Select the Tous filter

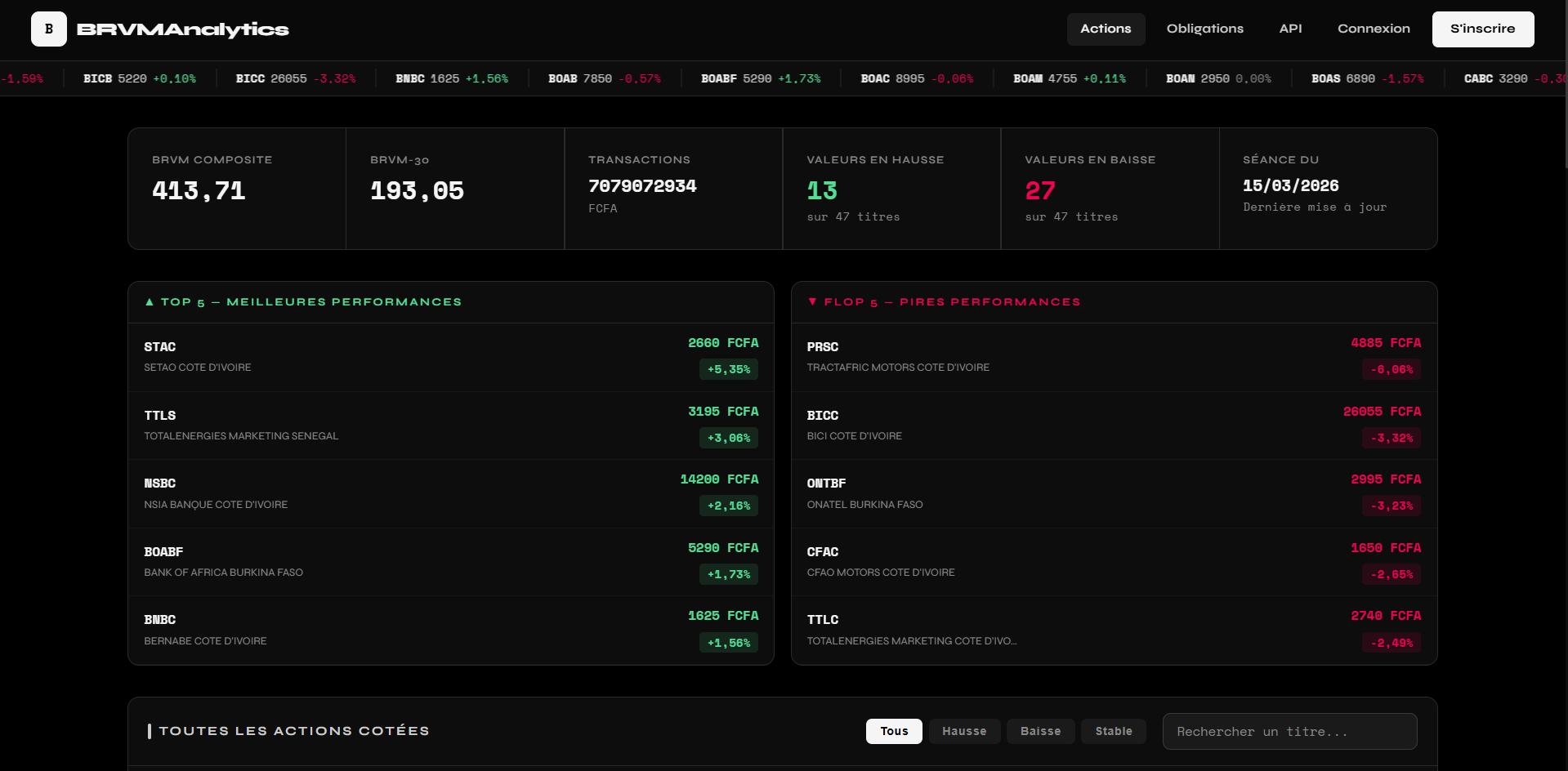click(893, 731)
